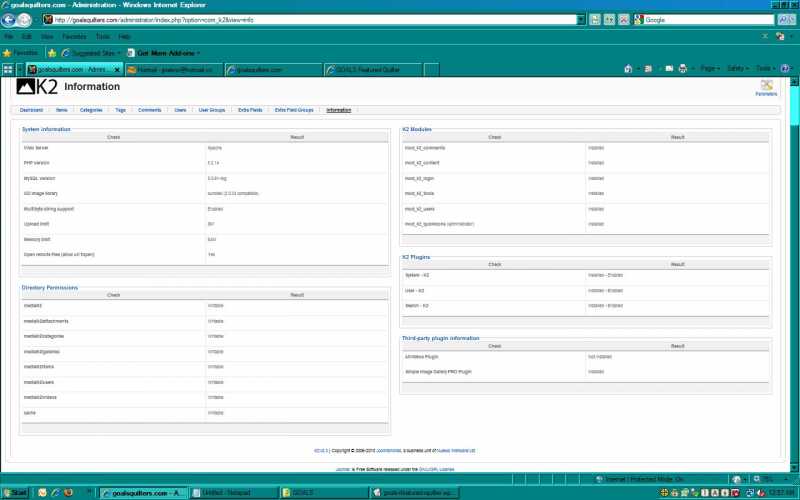Open the Favorites menu
This screenshot has width=800, height=500.
click(74, 37)
